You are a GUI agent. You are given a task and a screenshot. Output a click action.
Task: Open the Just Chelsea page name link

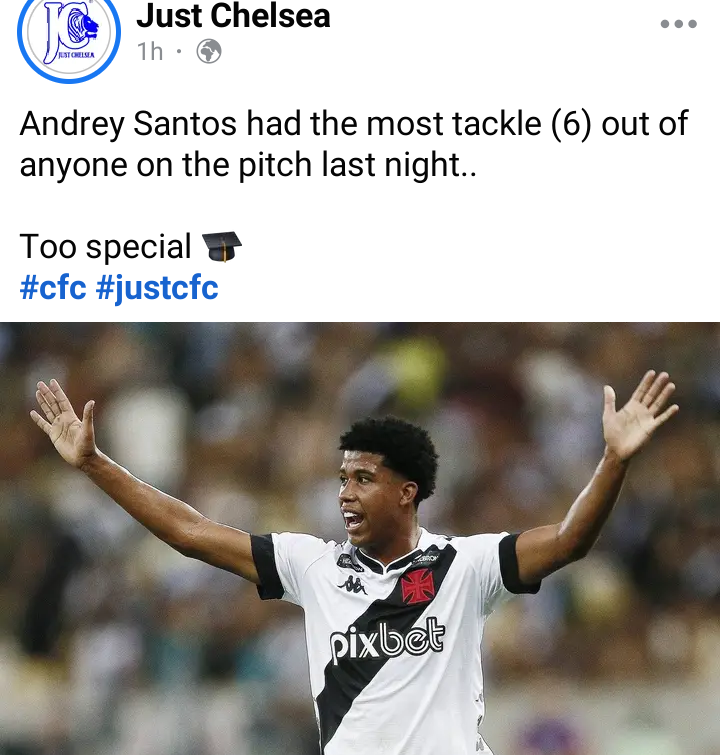[233, 16]
